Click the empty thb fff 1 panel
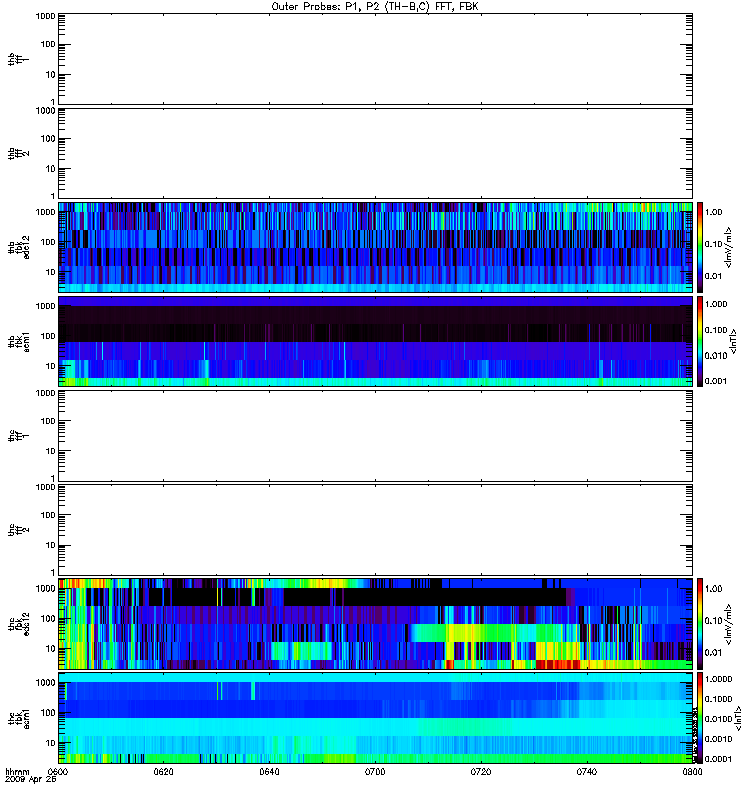The height and width of the screenshot is (800, 750). (x=376, y=59)
